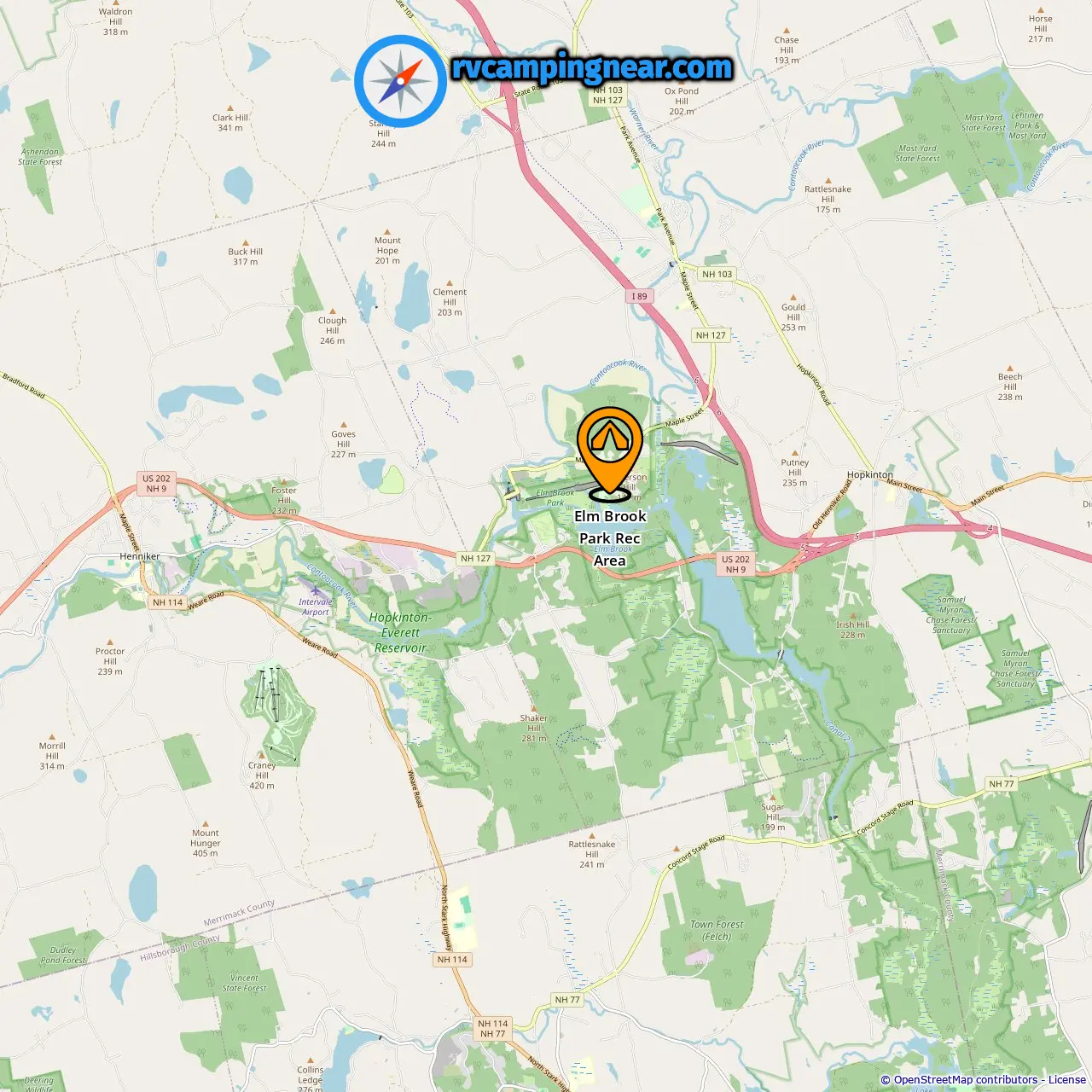The height and width of the screenshot is (1092, 1092).
Task: Click the Town Forest (Felch) label
Action: point(717,930)
